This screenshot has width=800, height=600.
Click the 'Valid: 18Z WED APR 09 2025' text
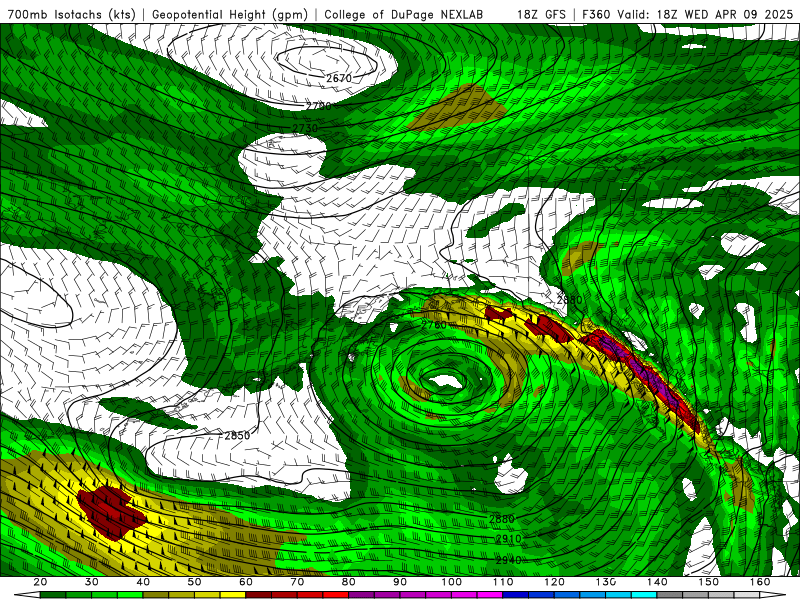point(705,14)
